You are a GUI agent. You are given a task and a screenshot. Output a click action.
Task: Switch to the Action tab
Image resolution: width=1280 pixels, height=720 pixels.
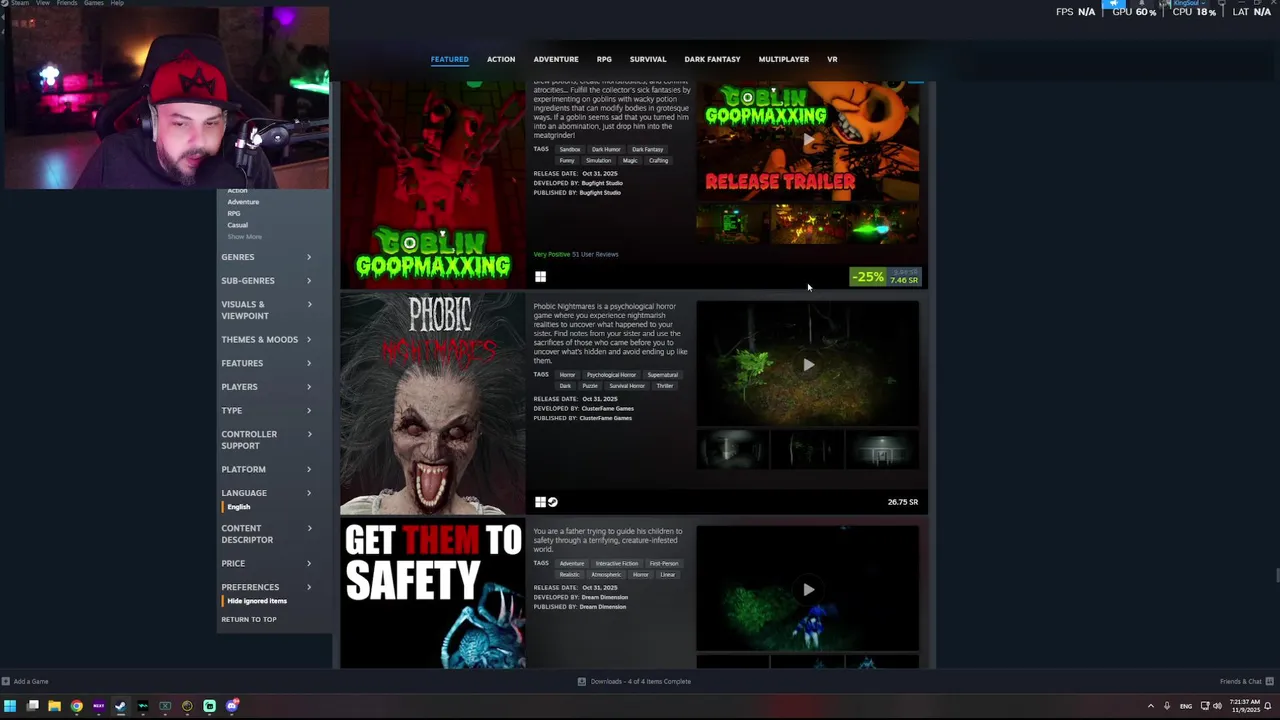point(501,59)
